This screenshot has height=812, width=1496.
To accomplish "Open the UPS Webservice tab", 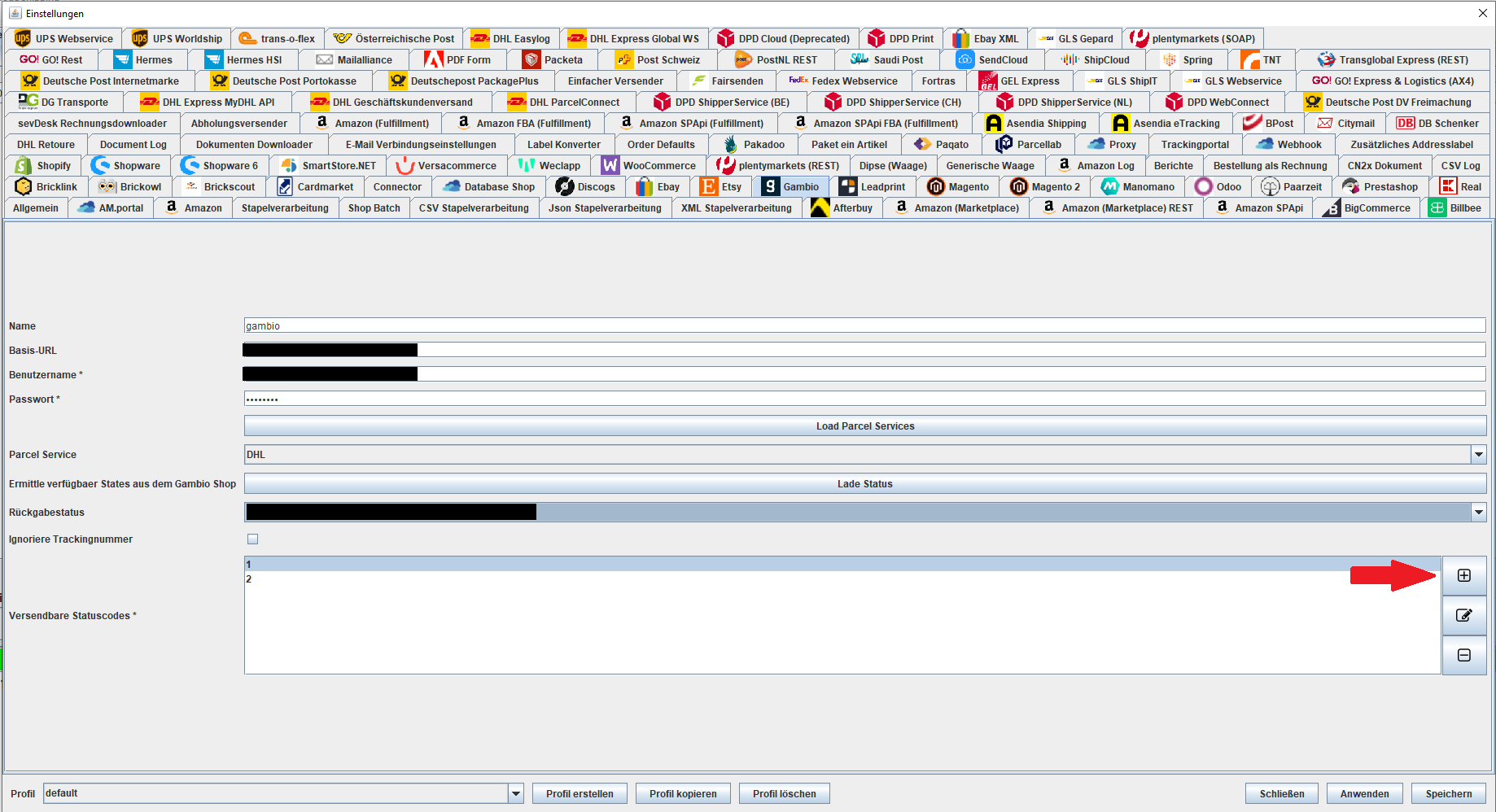I will click(63, 38).
